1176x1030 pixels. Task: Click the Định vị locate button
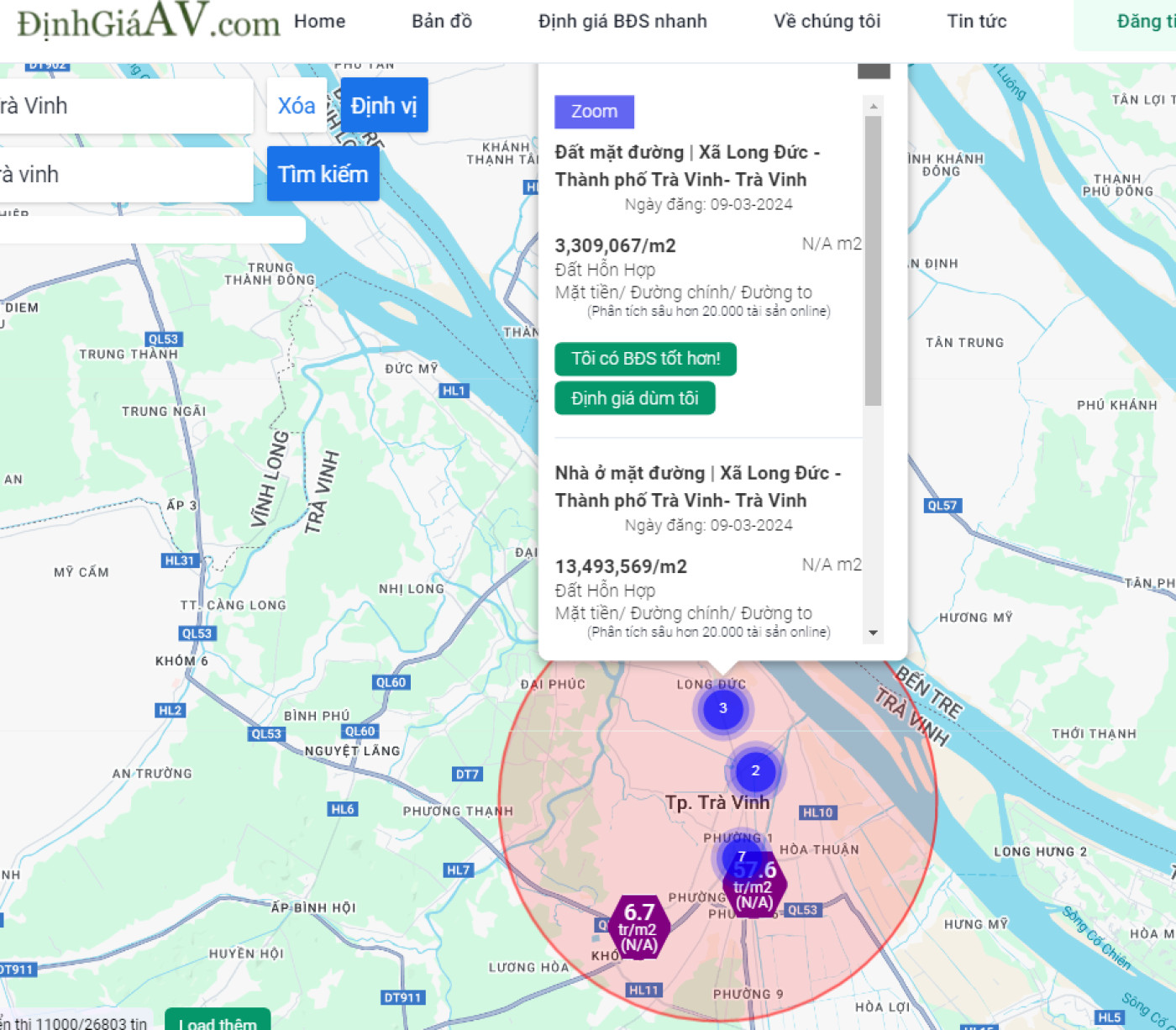384,106
